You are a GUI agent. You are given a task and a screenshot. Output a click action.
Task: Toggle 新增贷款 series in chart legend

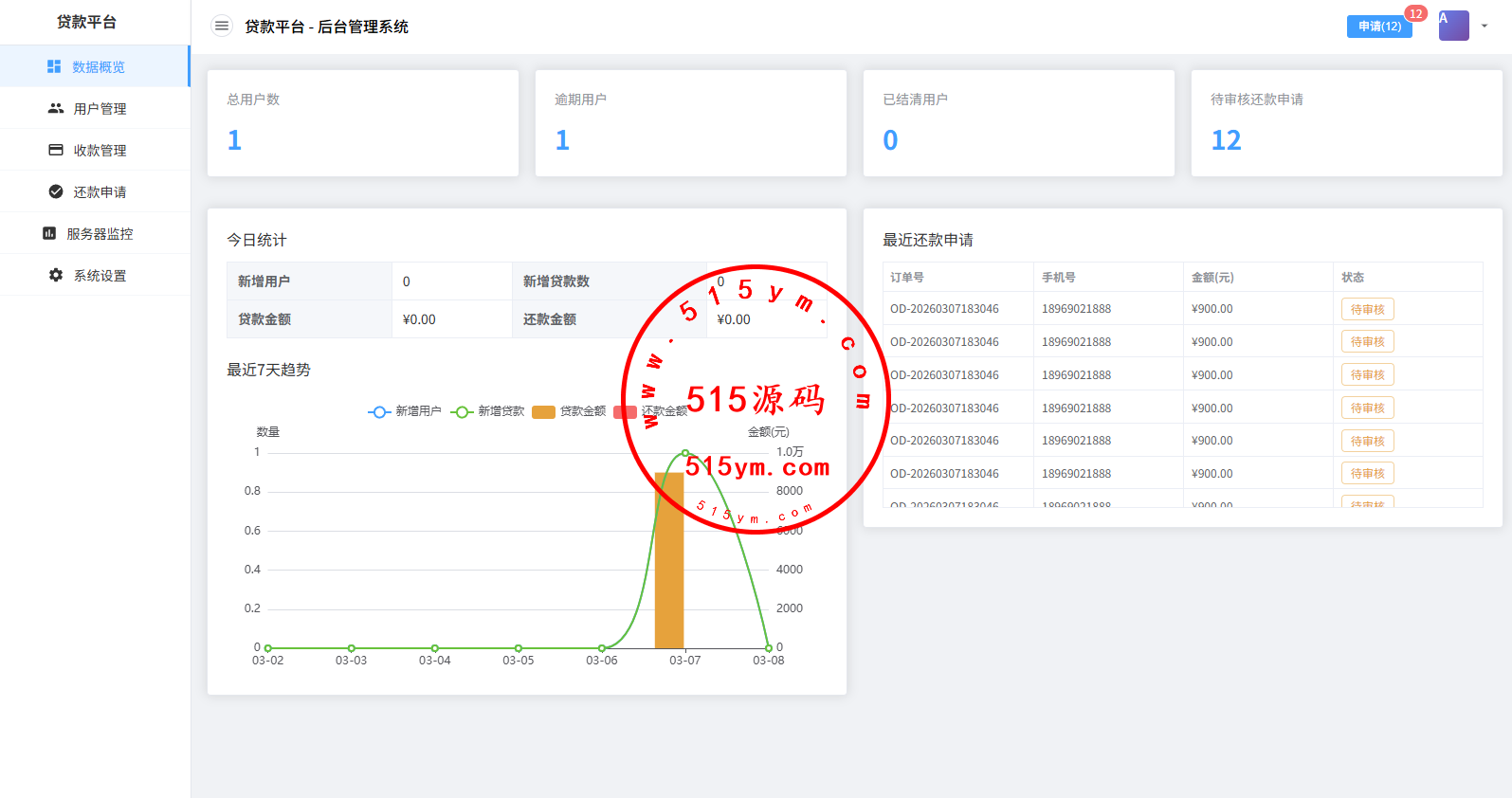(x=487, y=411)
